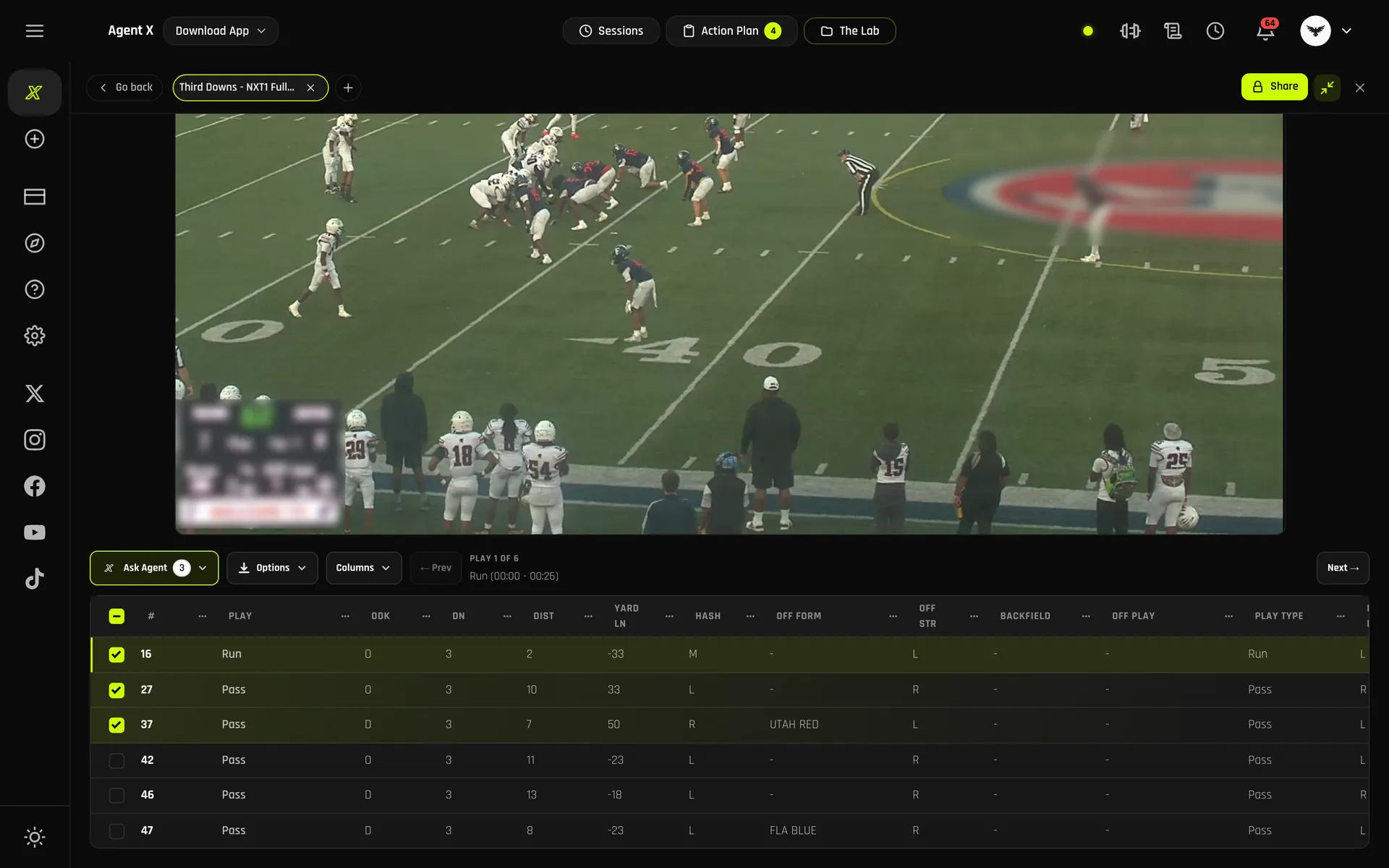1389x868 pixels.
Task: Click the dumbbell training icon
Action: pyautogui.click(x=1130, y=31)
